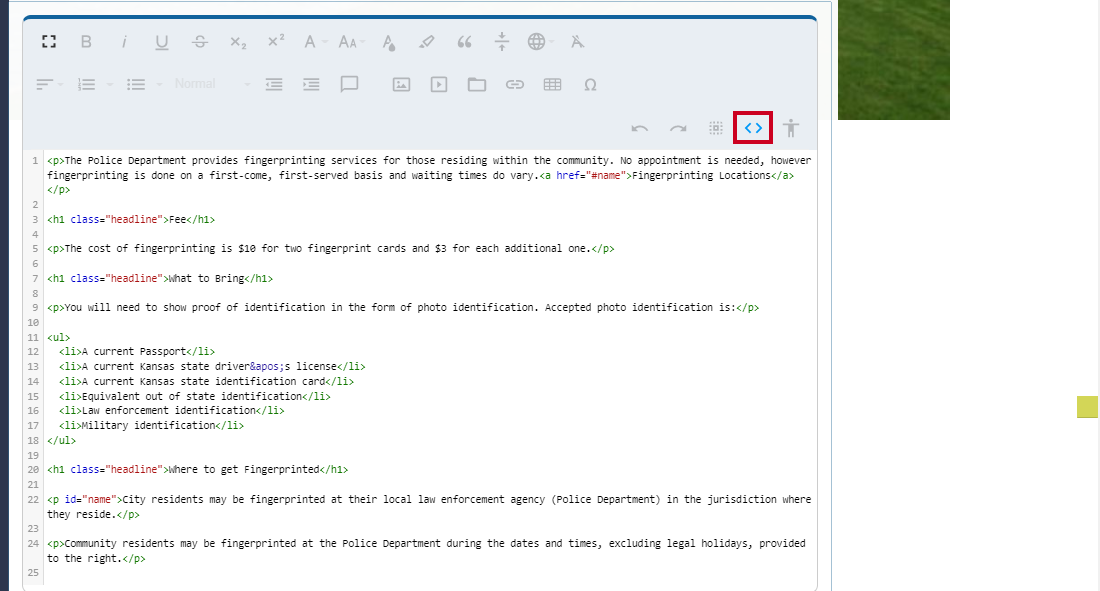Open the font size dropdown
The image size is (1100, 591).
coord(351,42)
